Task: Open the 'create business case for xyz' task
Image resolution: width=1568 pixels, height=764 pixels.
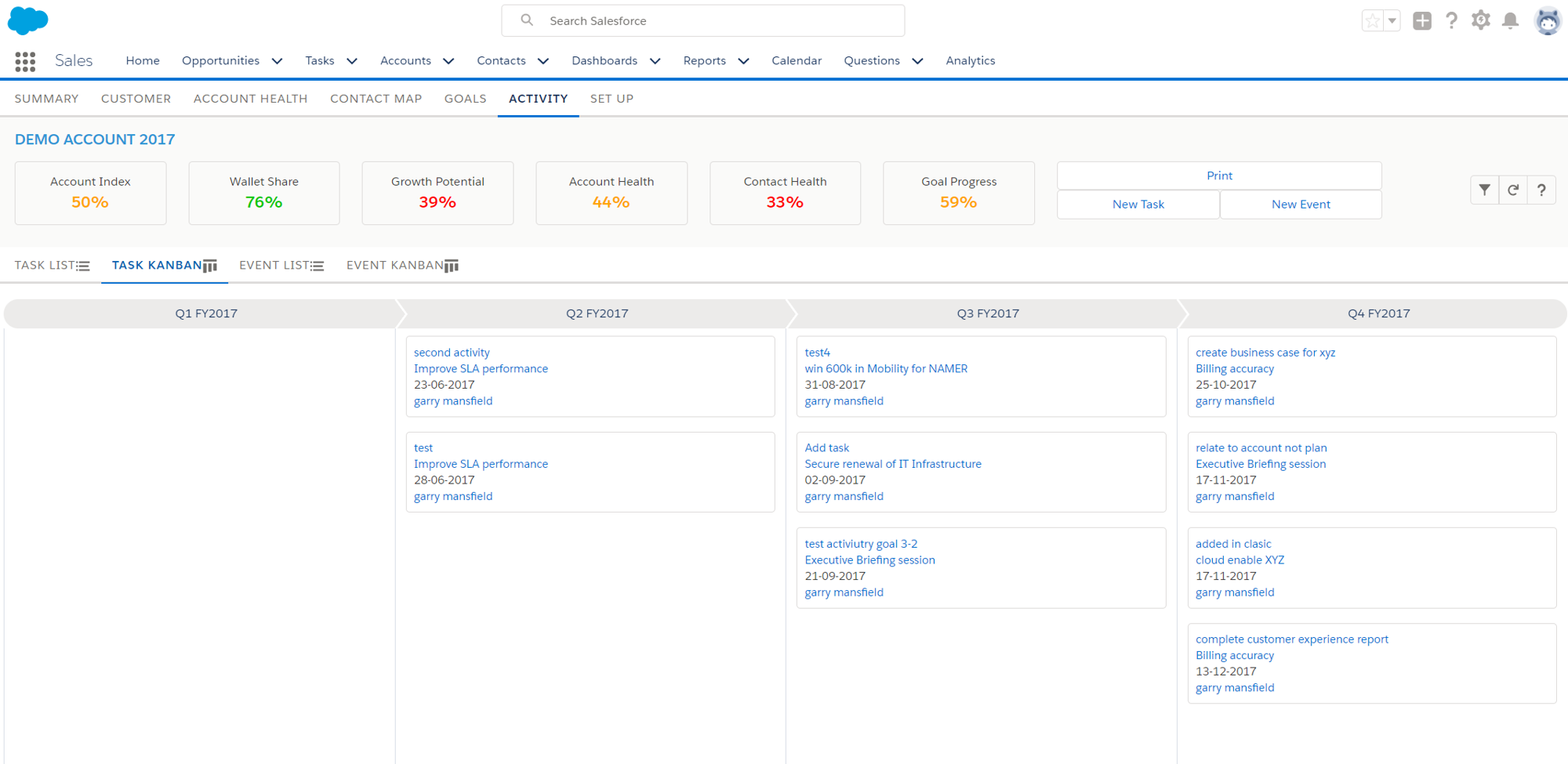Action: (x=1265, y=353)
